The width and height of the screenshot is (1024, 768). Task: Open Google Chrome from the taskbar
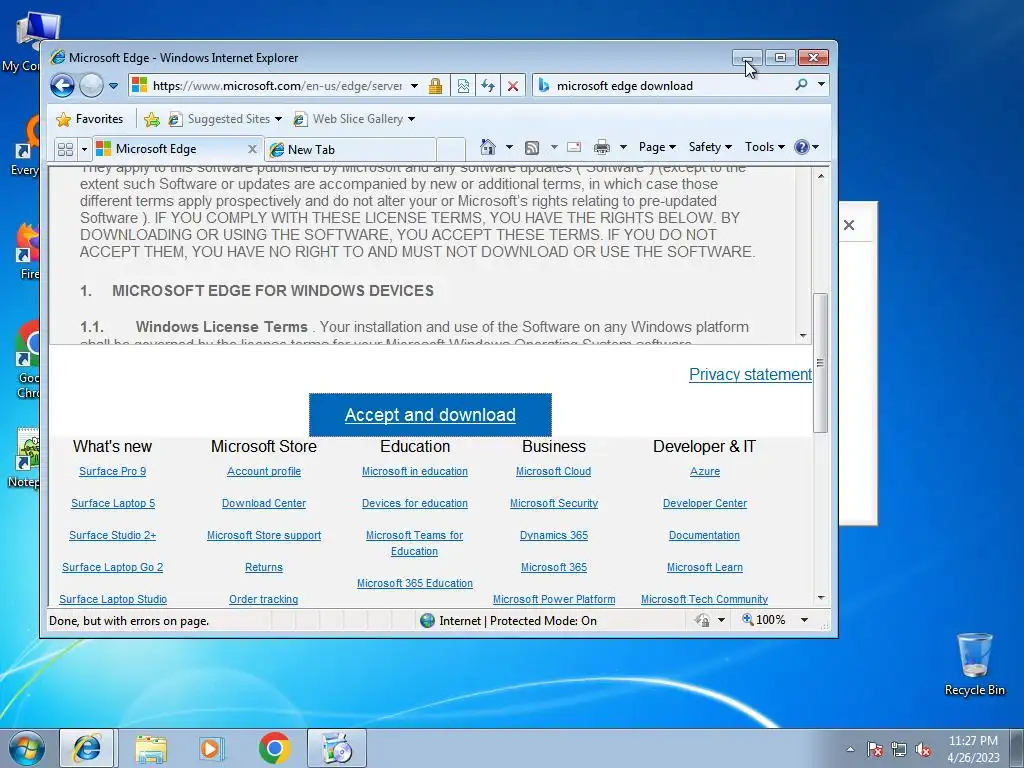click(274, 748)
